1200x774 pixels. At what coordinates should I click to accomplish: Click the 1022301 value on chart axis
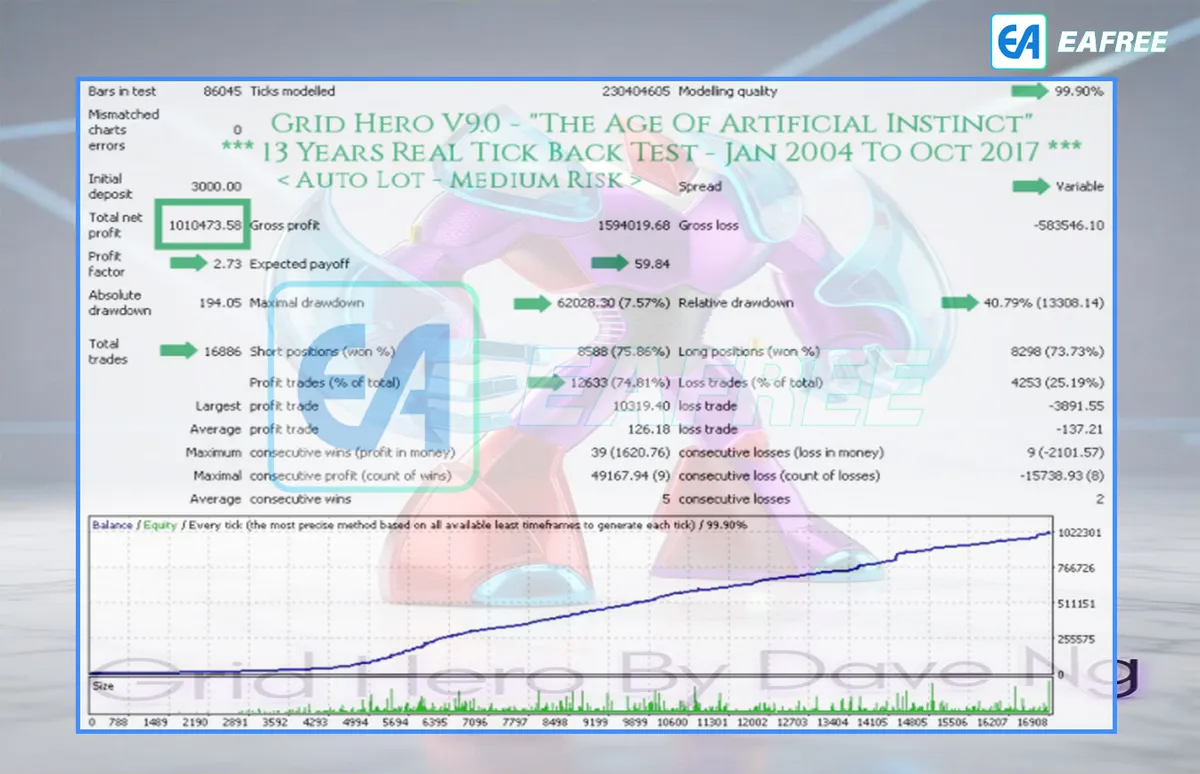(x=1081, y=533)
